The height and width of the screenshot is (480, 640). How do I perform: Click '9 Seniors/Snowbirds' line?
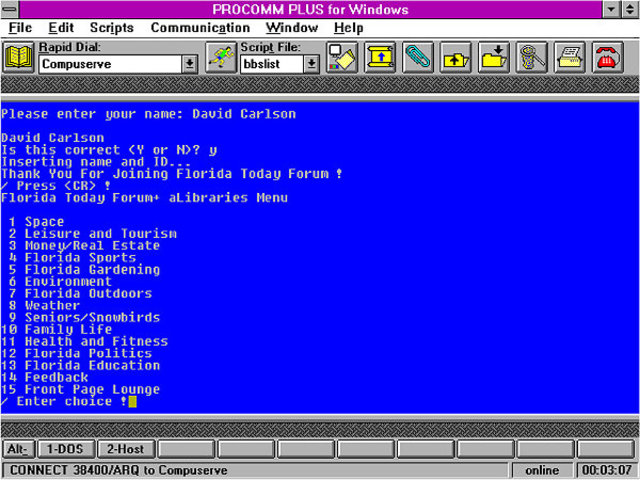click(x=84, y=318)
